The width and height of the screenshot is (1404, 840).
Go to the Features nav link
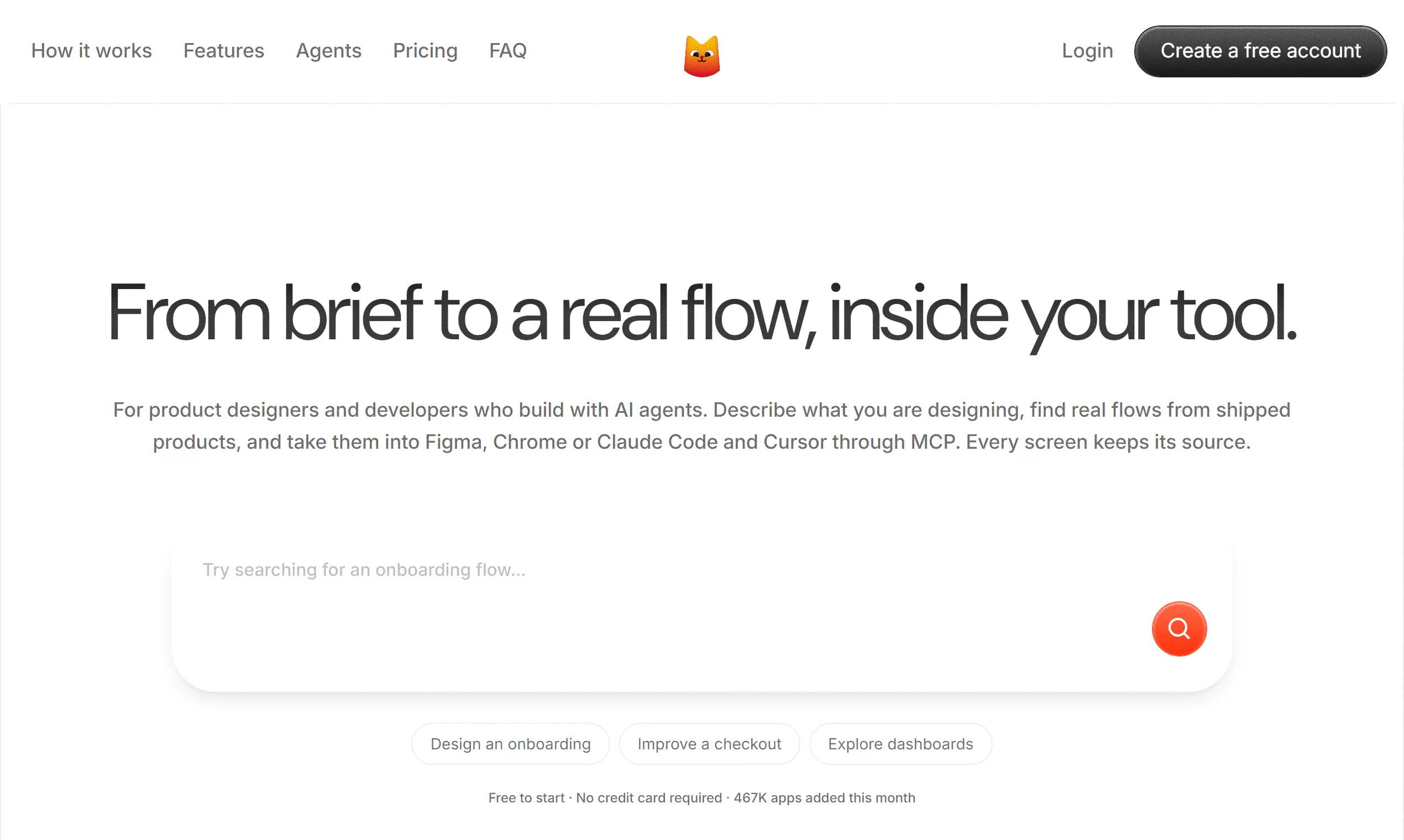[224, 50]
